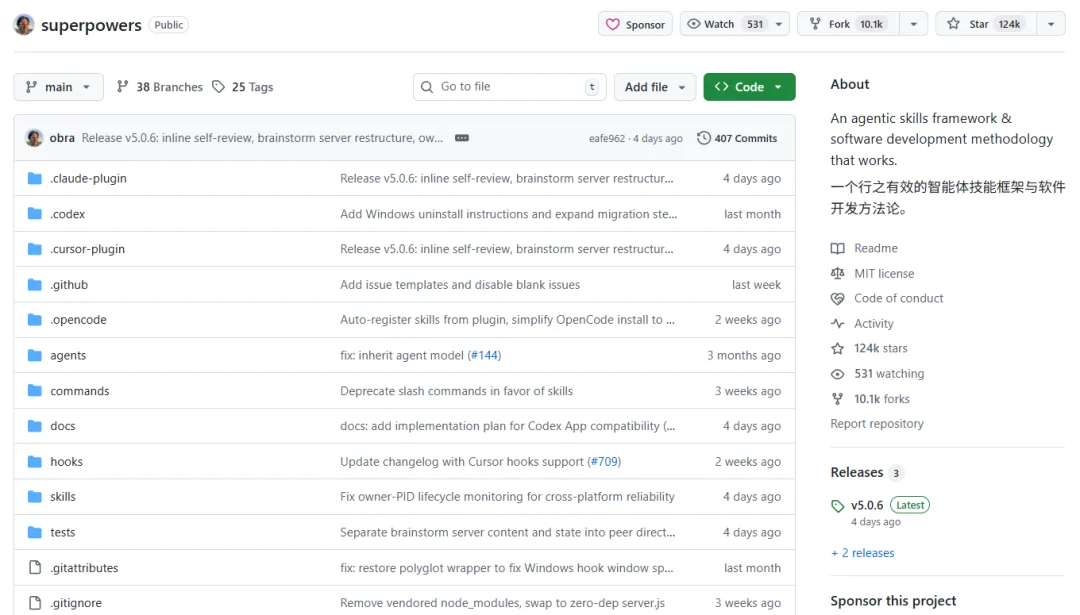Click the tests folder icon
1080x615 pixels.
point(34,532)
